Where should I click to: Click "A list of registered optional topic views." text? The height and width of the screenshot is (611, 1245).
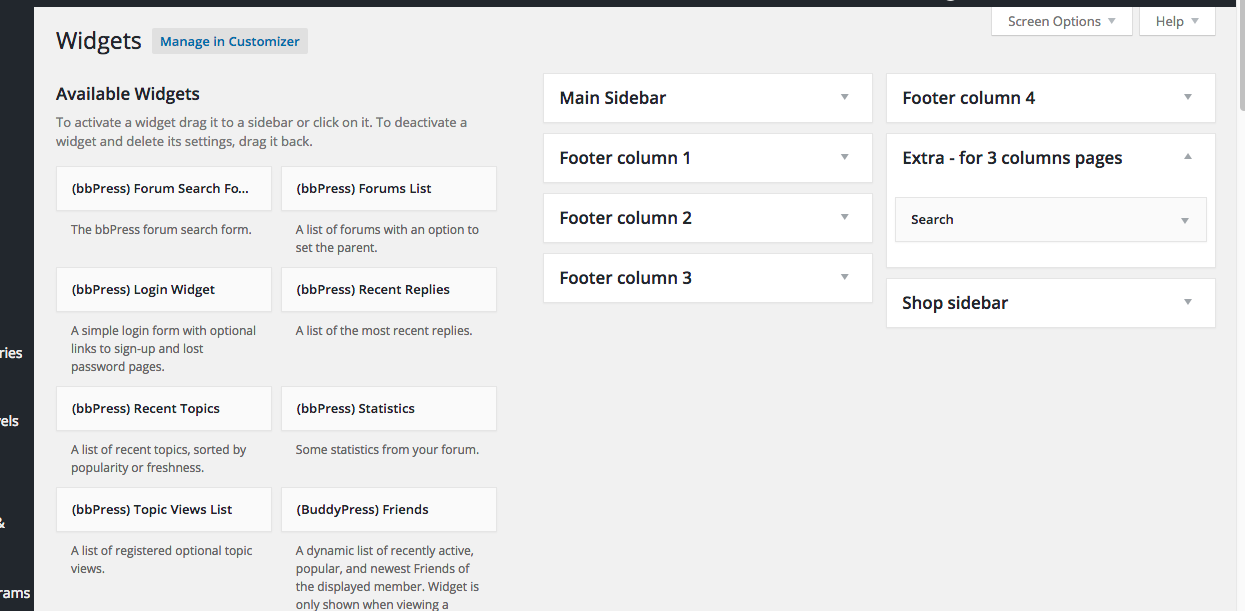point(162,560)
